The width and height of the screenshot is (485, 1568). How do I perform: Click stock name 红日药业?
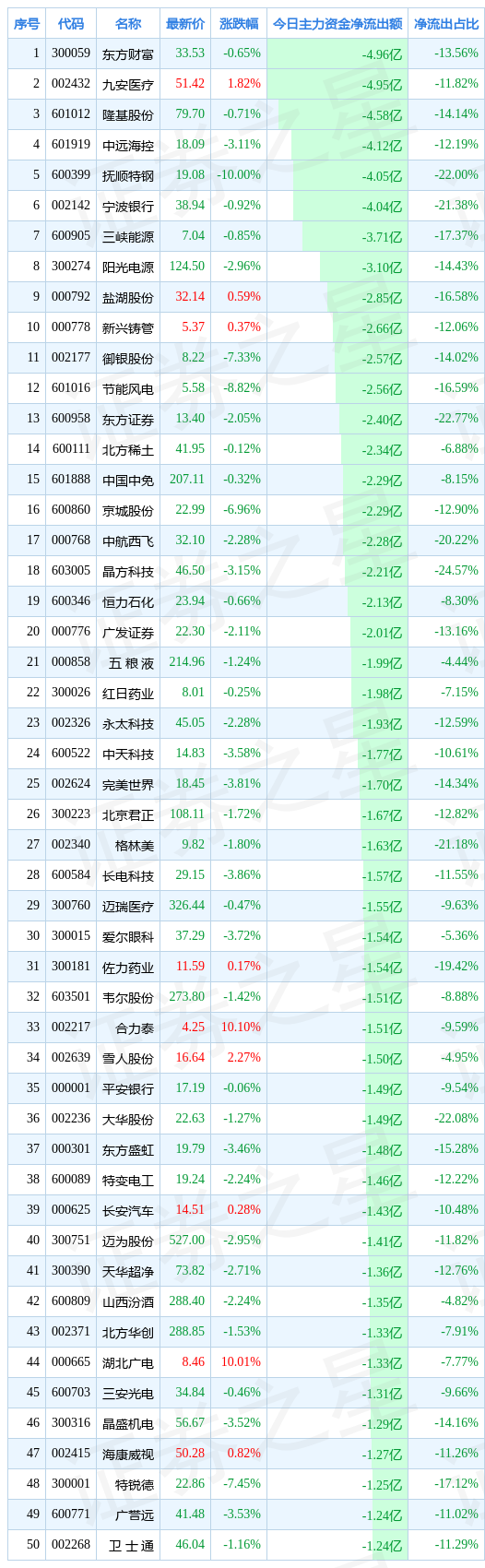tap(128, 694)
